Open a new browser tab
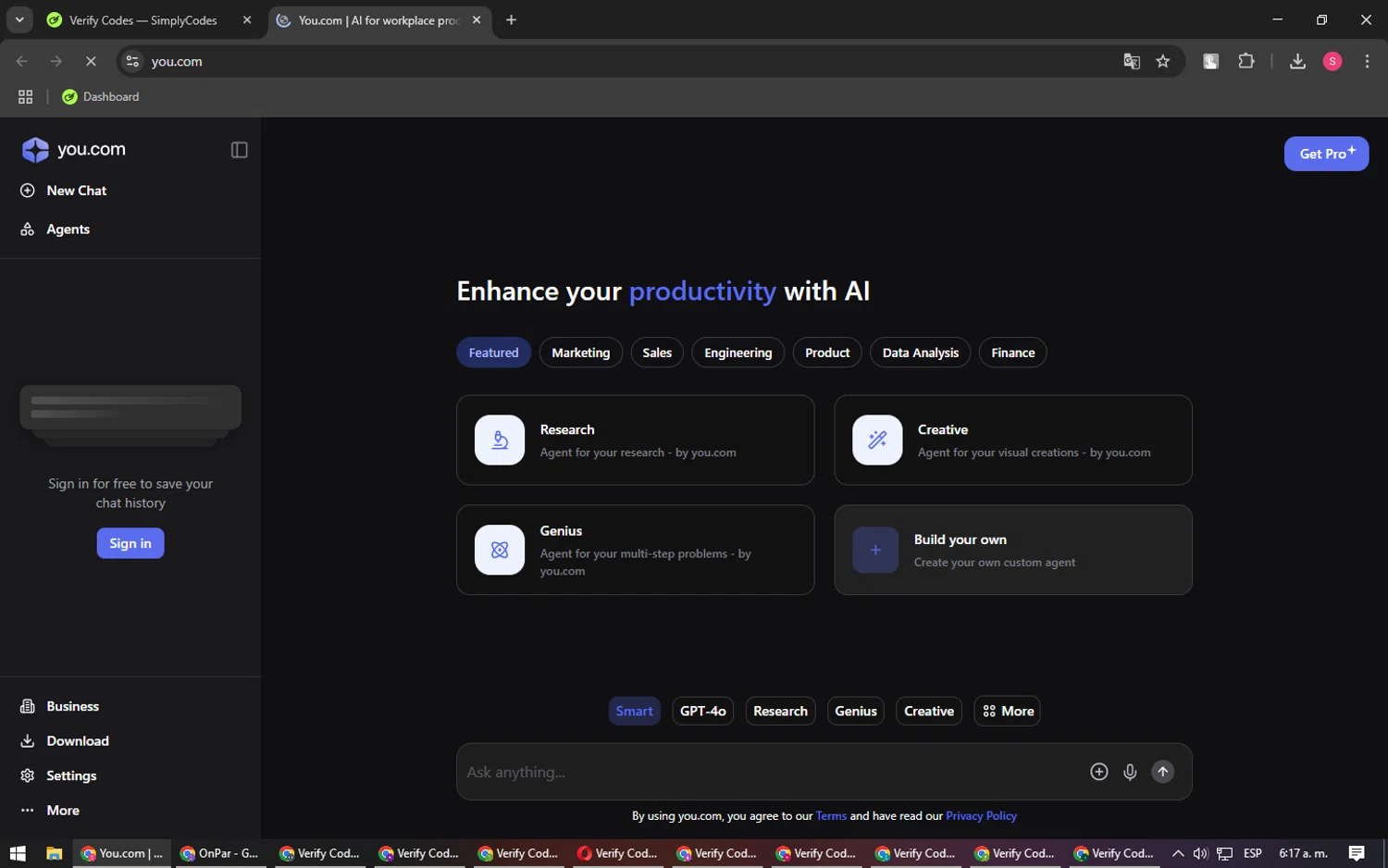This screenshot has width=1388, height=868. tap(511, 20)
